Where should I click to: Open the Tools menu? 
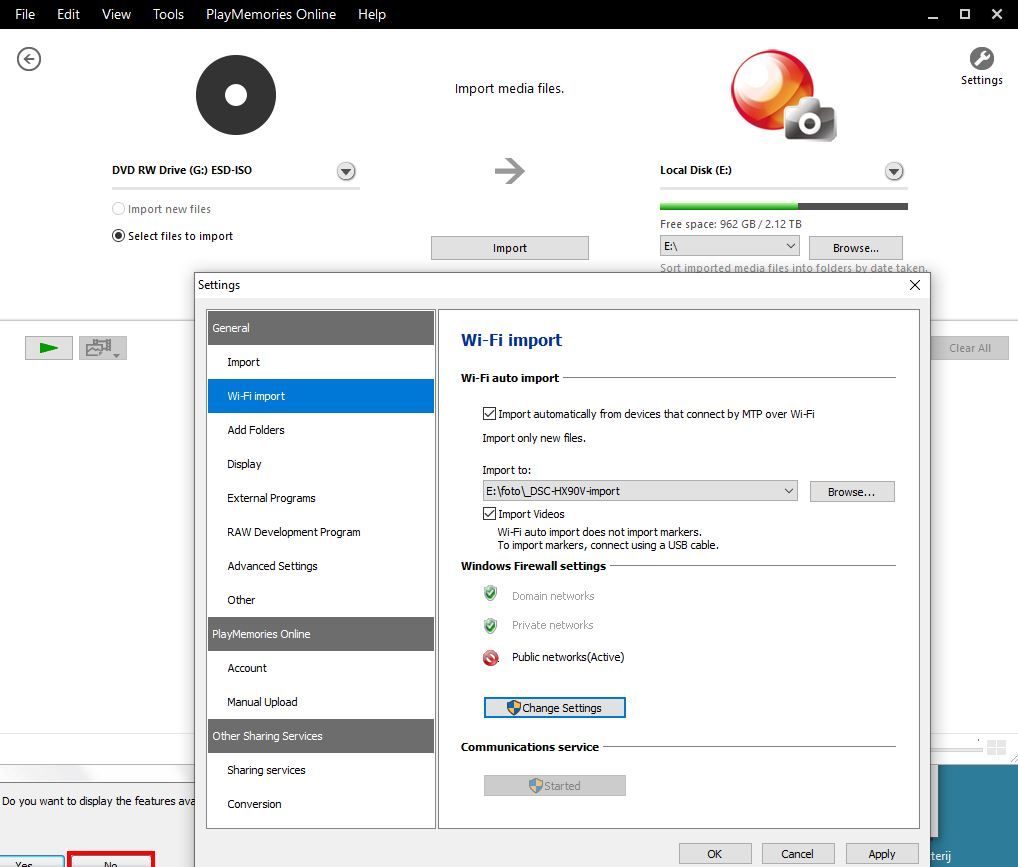tap(168, 14)
